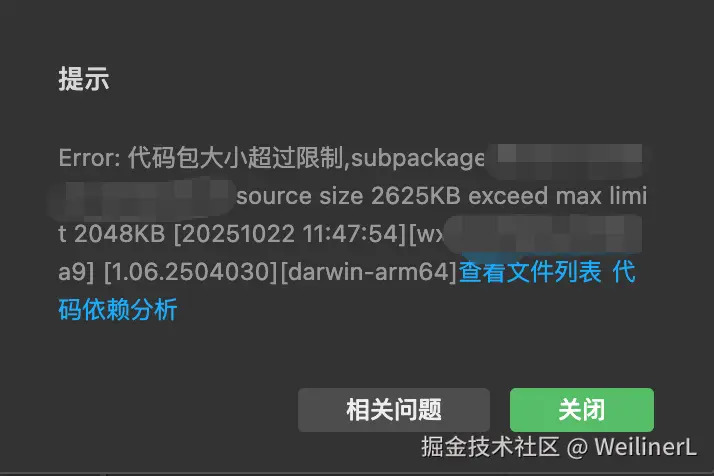The height and width of the screenshot is (476, 714).
Task: Click the 掘金技术社区 watermark text
Action: coord(490,447)
